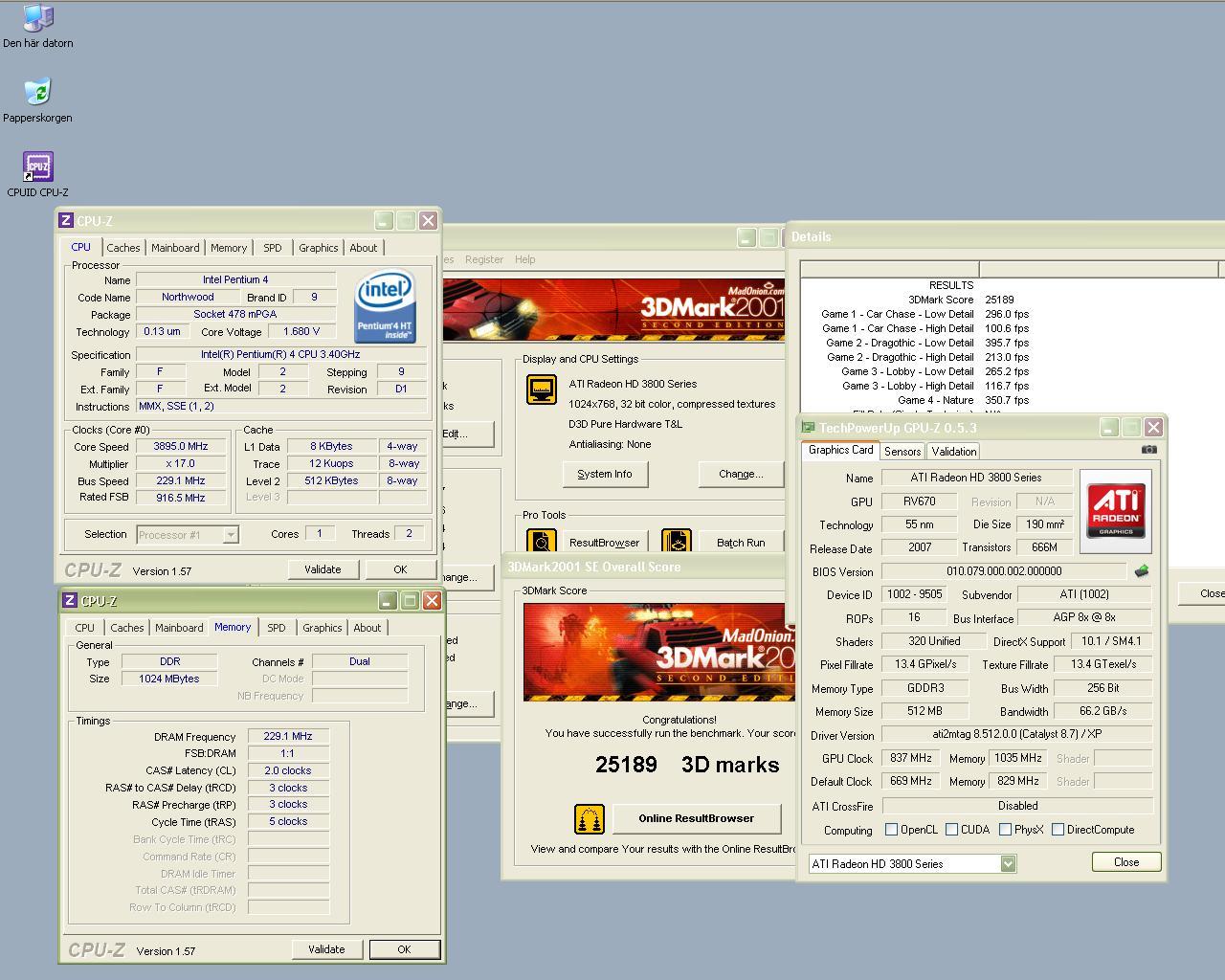Image resolution: width=1225 pixels, height=980 pixels.
Task: Click the Memory Size field 1024 MBytes
Action: tap(169, 679)
